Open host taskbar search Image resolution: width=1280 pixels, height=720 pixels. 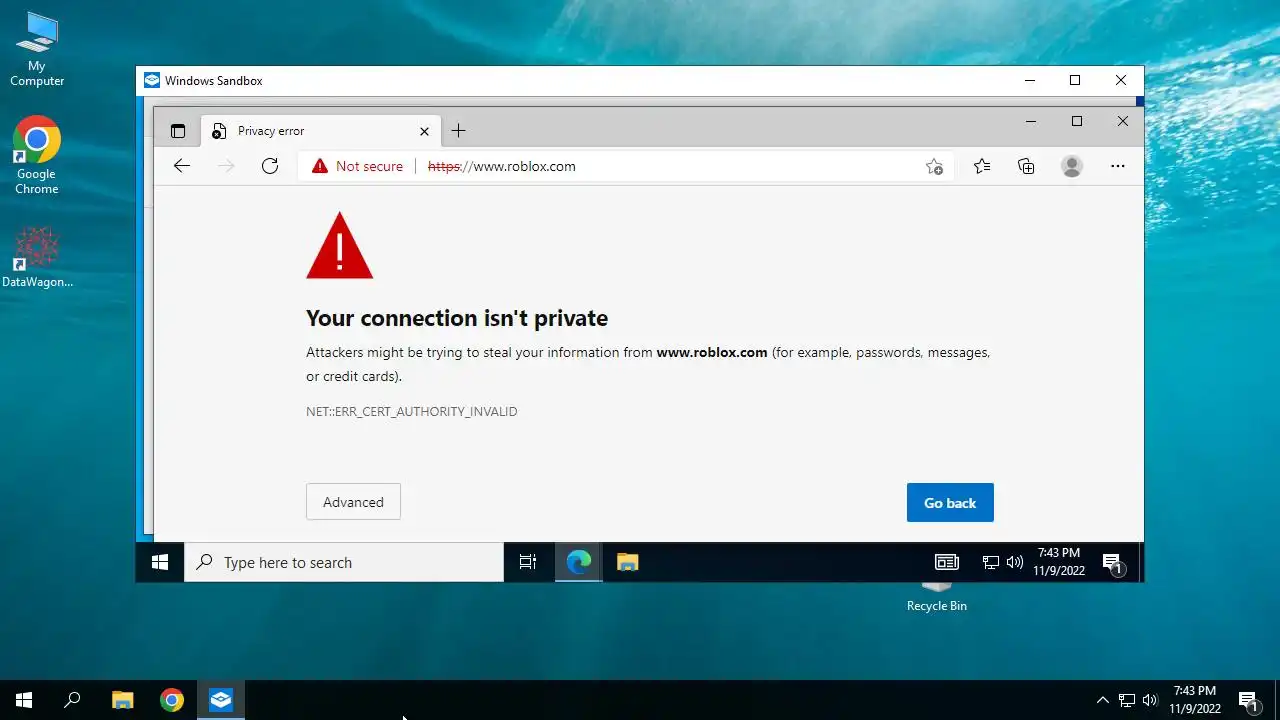72,700
